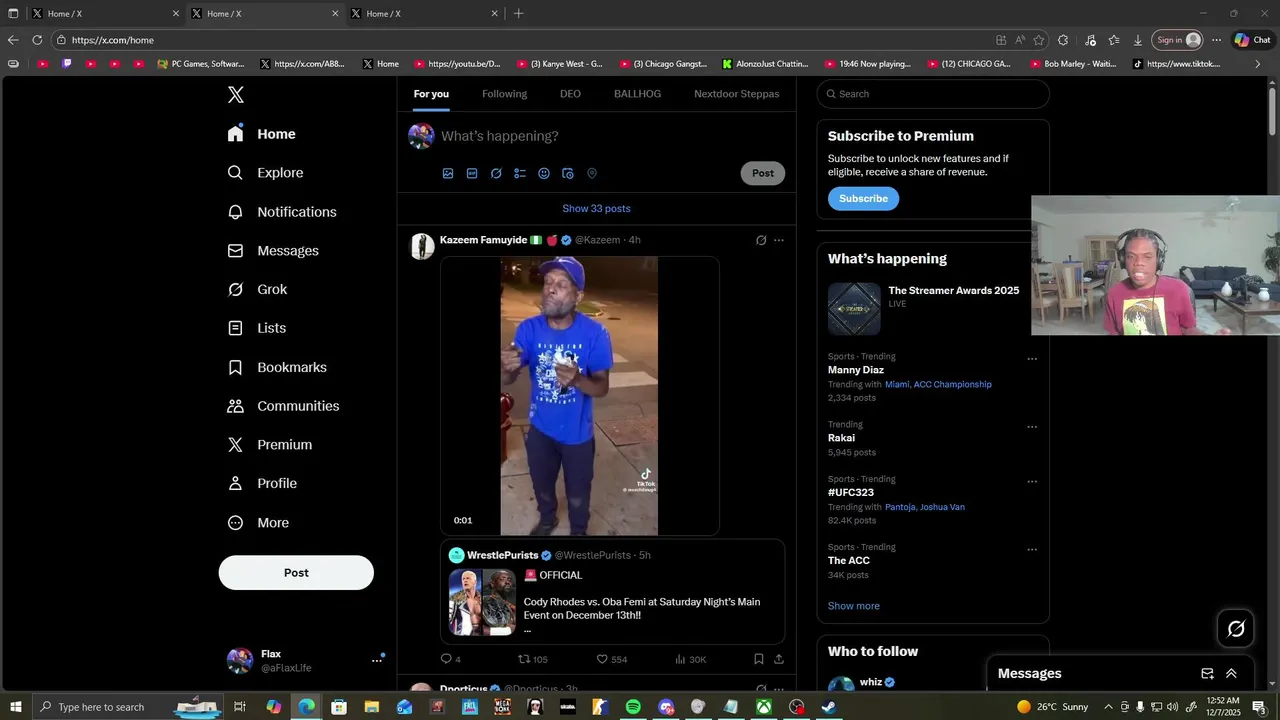Open more options on Kazeem's post
Image resolution: width=1280 pixels, height=720 pixels.
(x=779, y=240)
